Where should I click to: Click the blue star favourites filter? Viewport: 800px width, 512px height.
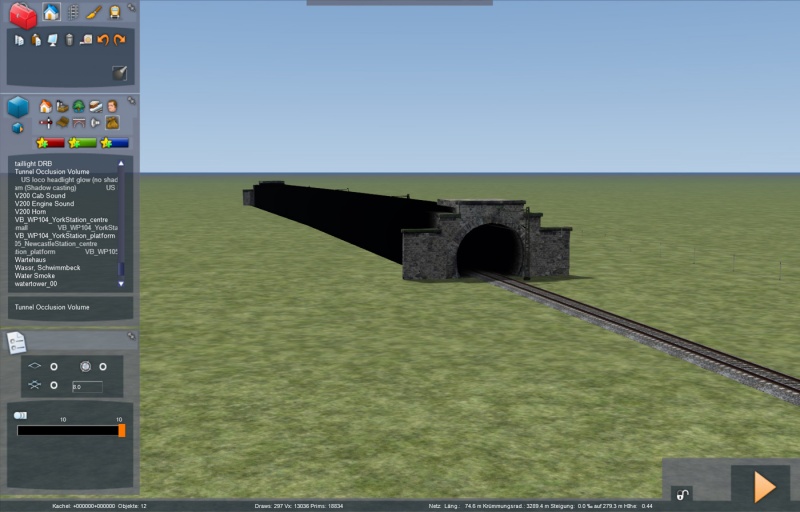tap(114, 143)
